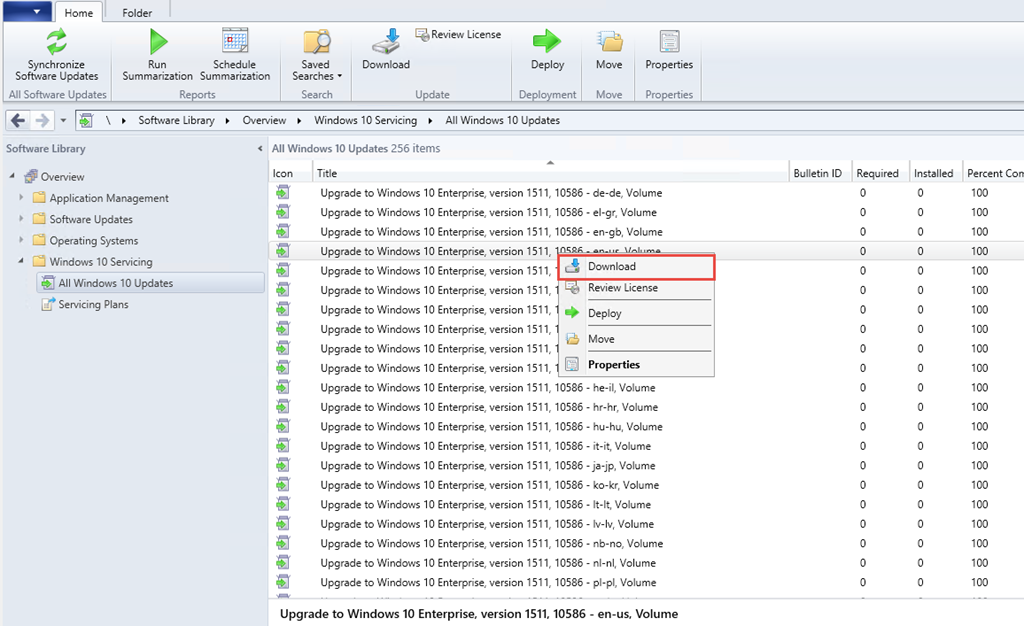Select the de-de, Volume update row
1024x626 pixels.
646,193
